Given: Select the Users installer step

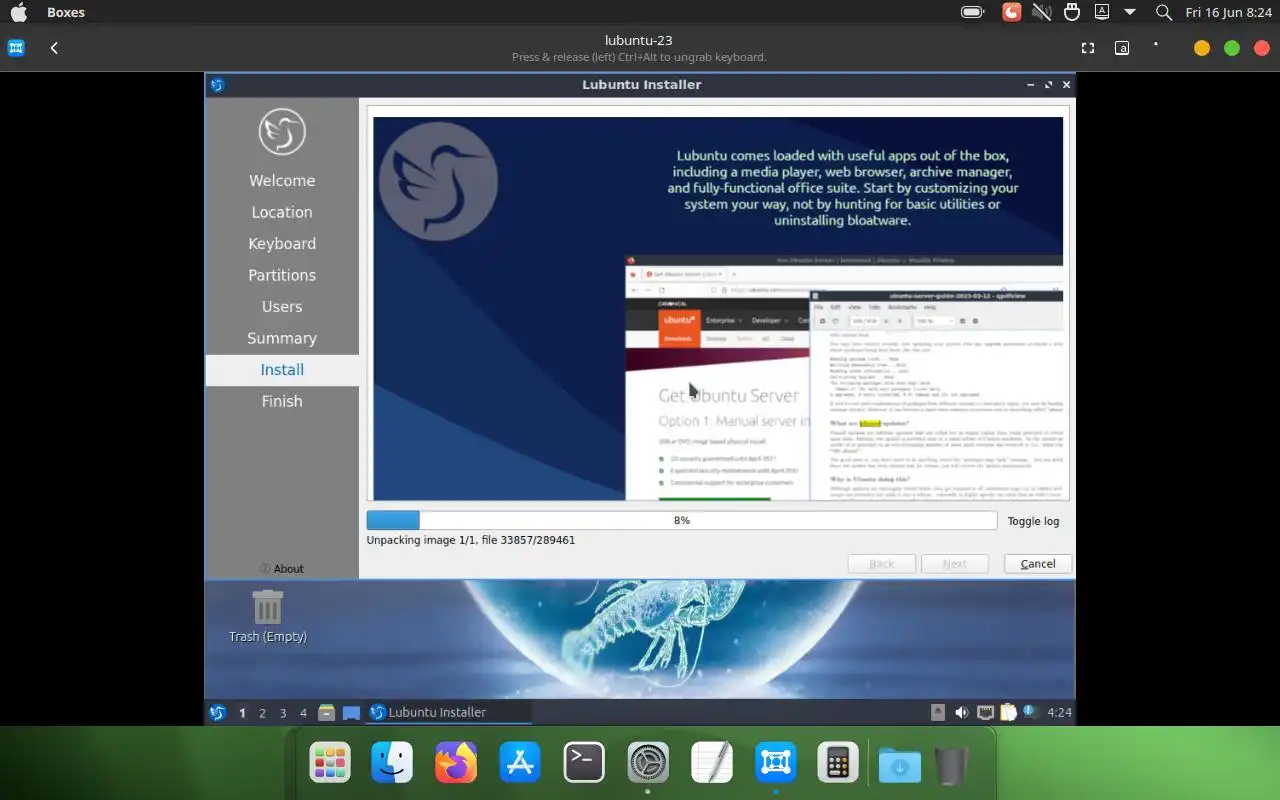Looking at the screenshot, I should pos(282,307).
